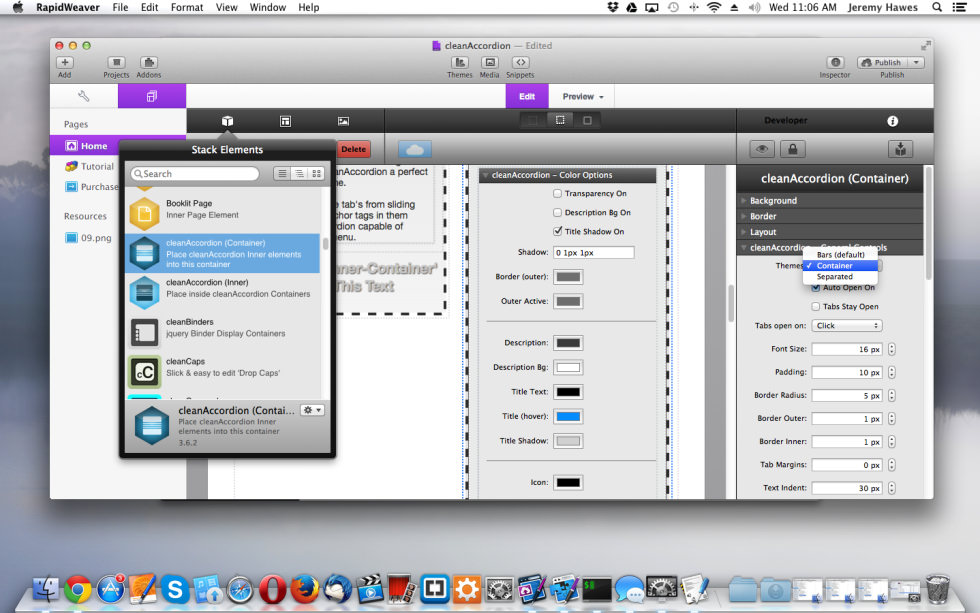The width and height of the screenshot is (980, 613).
Task: Enable the Description Bg On checkbox
Action: click(x=558, y=212)
